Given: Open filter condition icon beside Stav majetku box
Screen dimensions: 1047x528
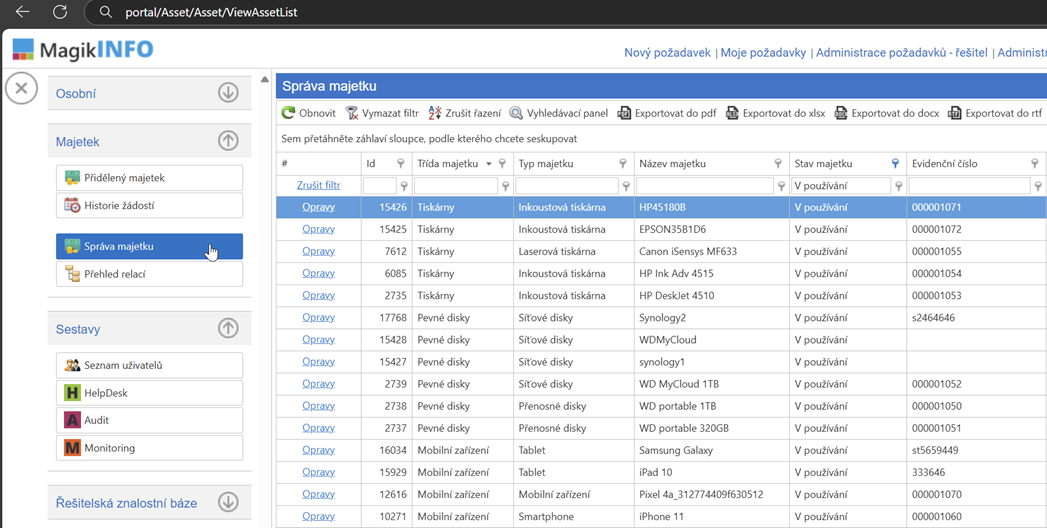Looking at the screenshot, I should [899, 186].
